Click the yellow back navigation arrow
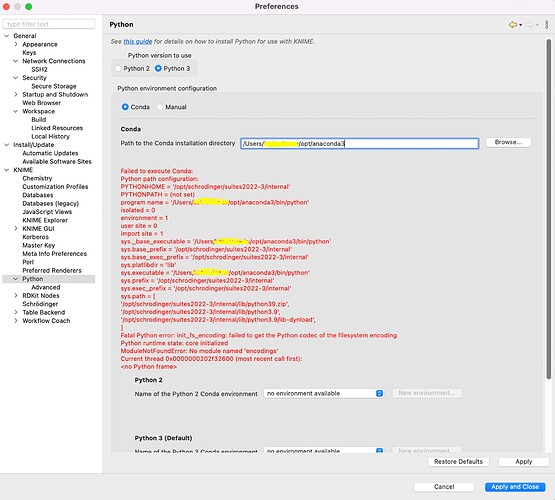This screenshot has height=500, width=555. click(x=513, y=24)
